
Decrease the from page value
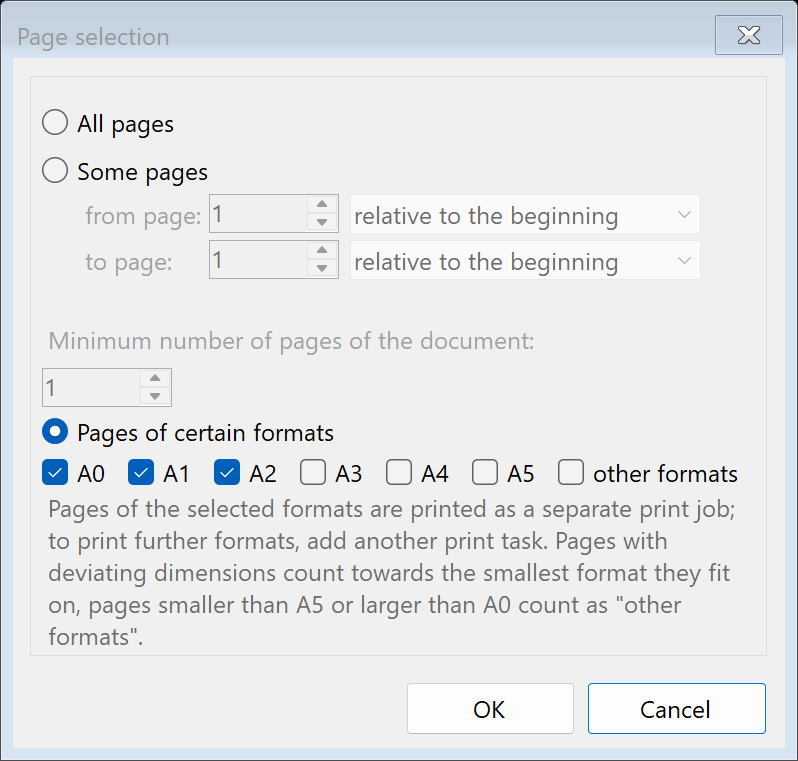(322, 223)
